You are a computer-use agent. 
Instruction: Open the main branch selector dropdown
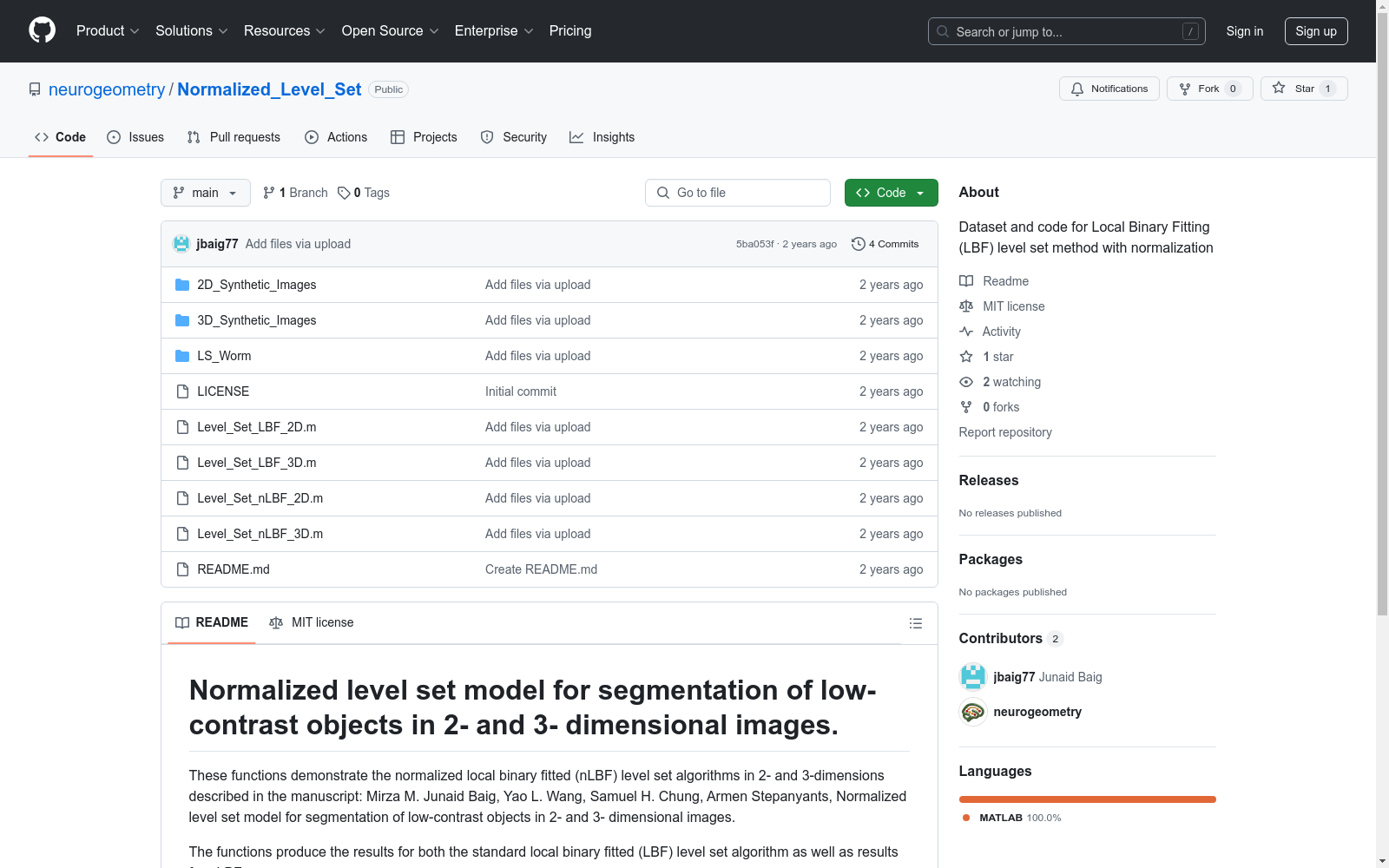tap(206, 193)
